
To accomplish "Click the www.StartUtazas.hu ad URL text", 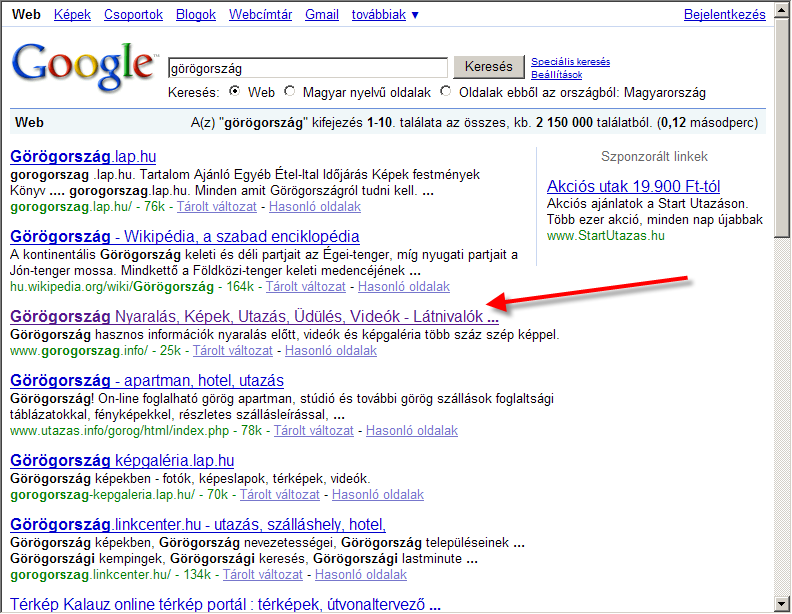I will (x=606, y=236).
